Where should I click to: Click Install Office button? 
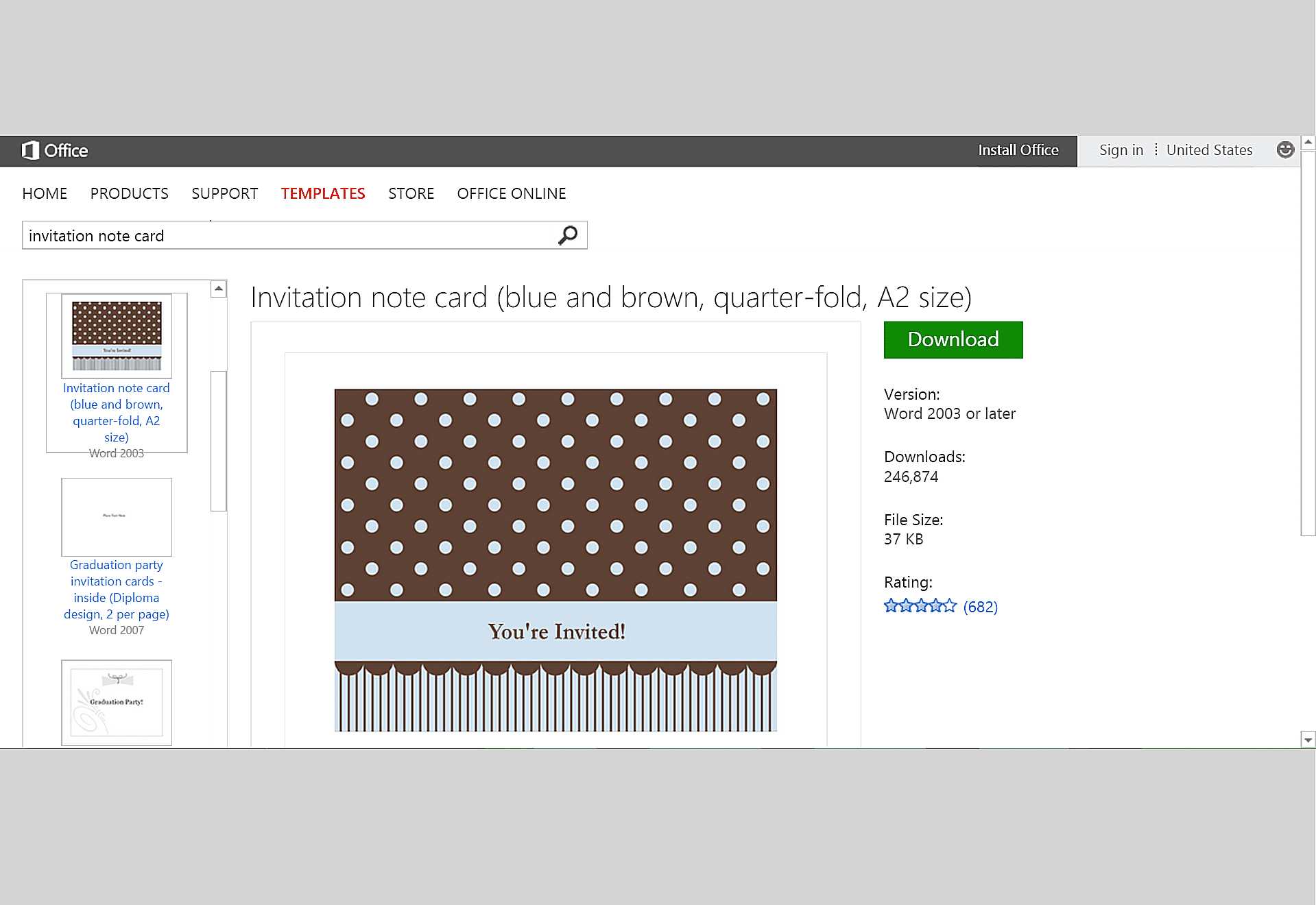pos(1018,150)
